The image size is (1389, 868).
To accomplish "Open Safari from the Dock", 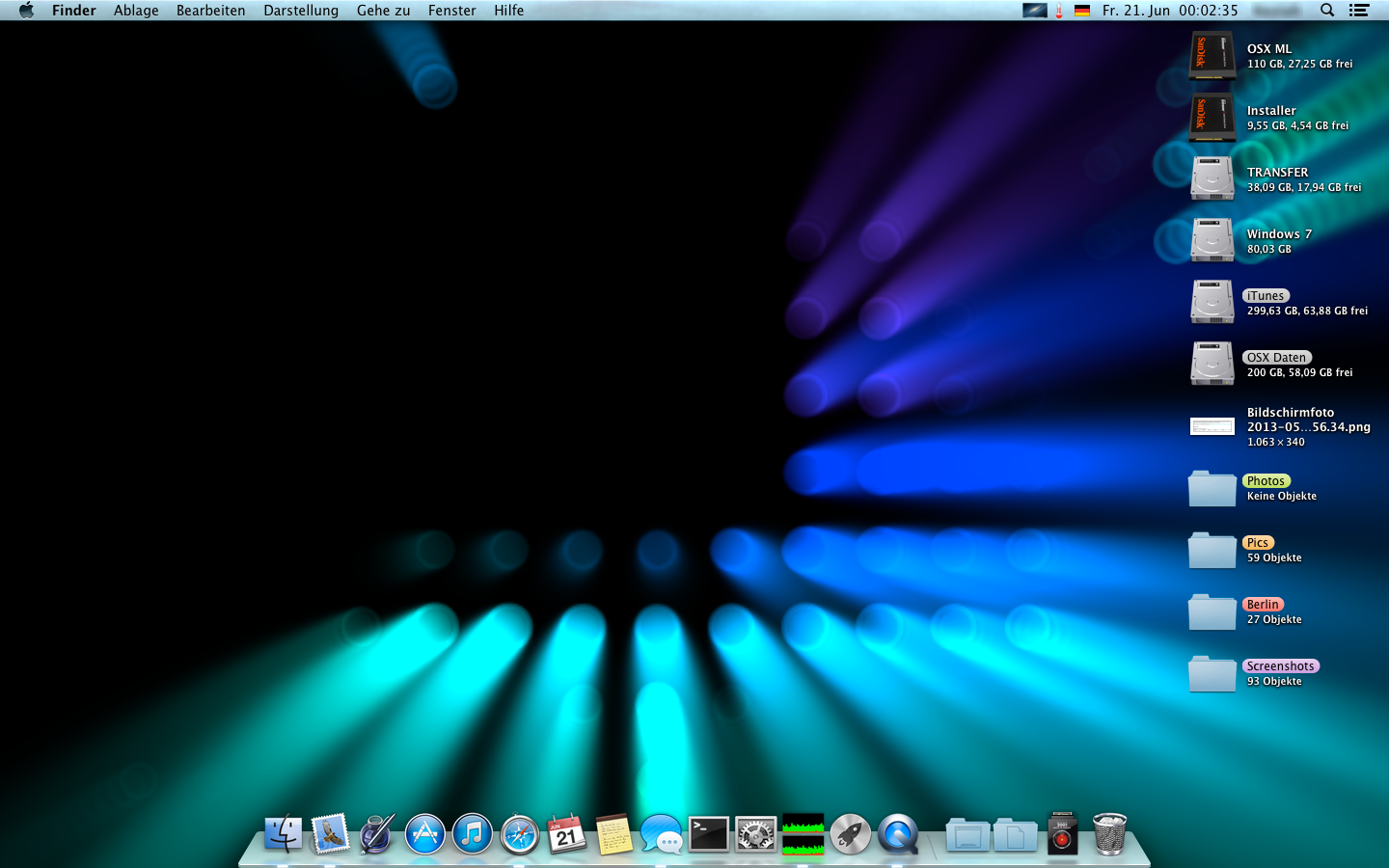I will [519, 834].
